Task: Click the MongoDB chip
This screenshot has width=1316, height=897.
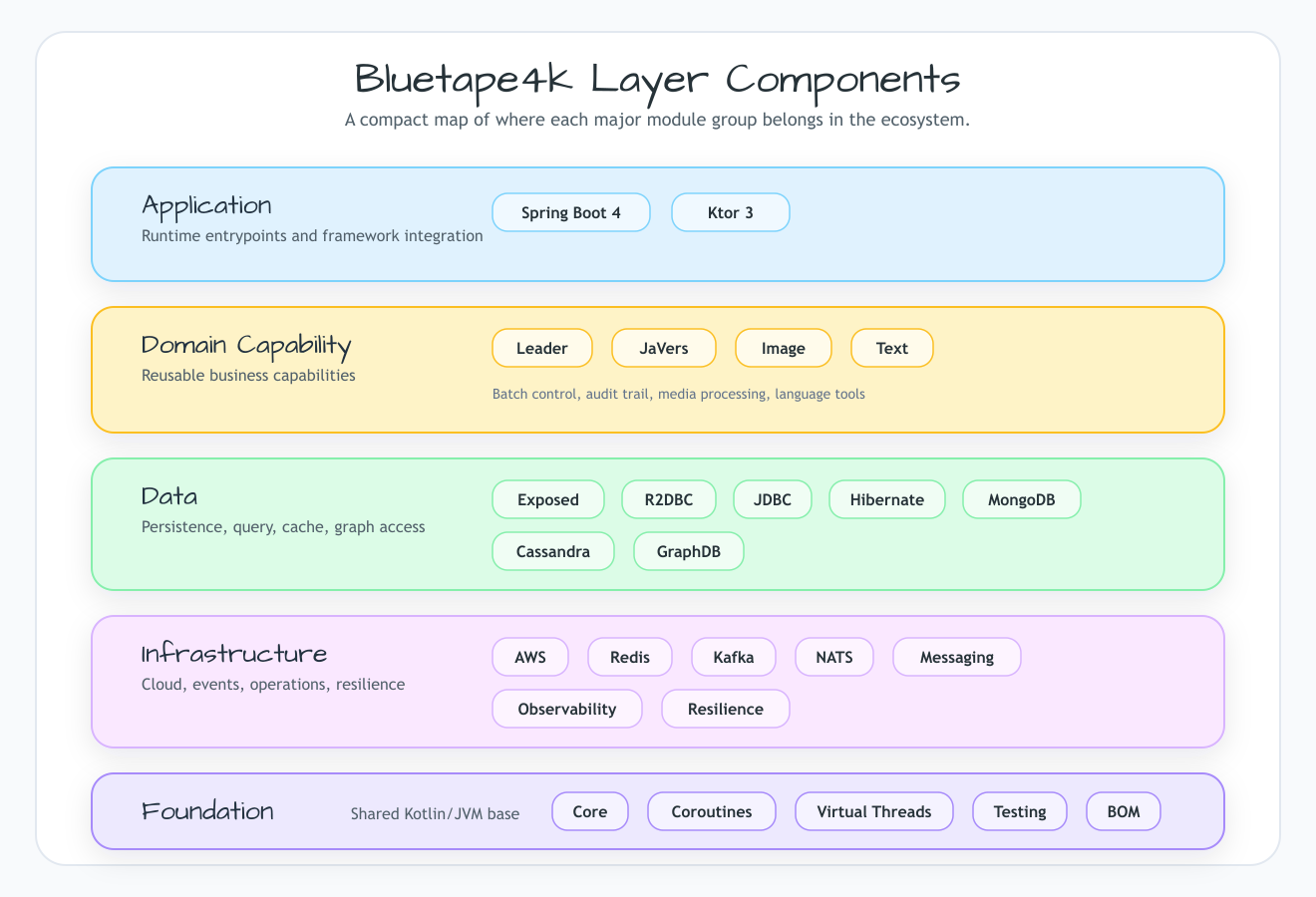Action: pos(1022,499)
